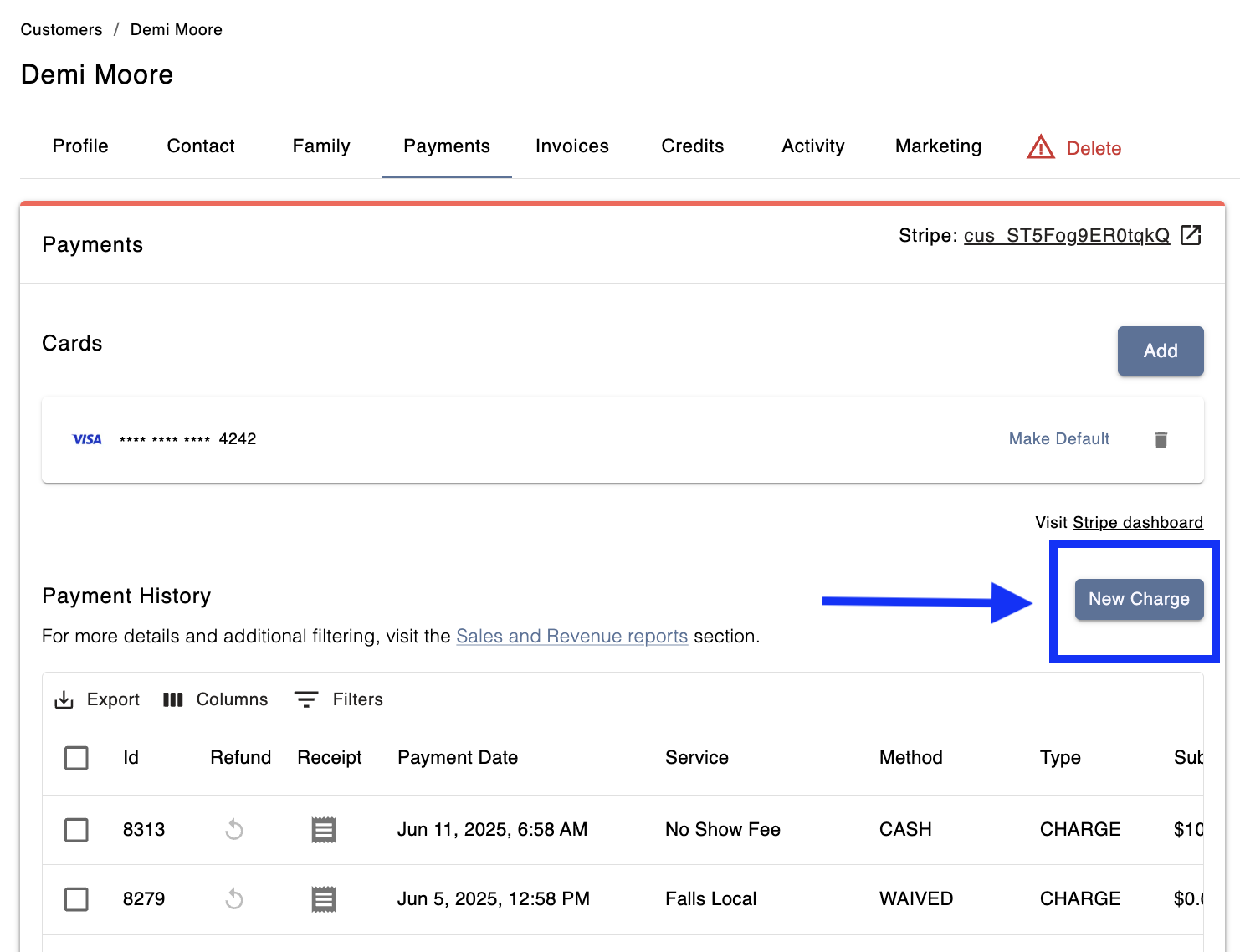This screenshot has width=1240, height=952.
Task: Click the red Delete label
Action: [1094, 148]
